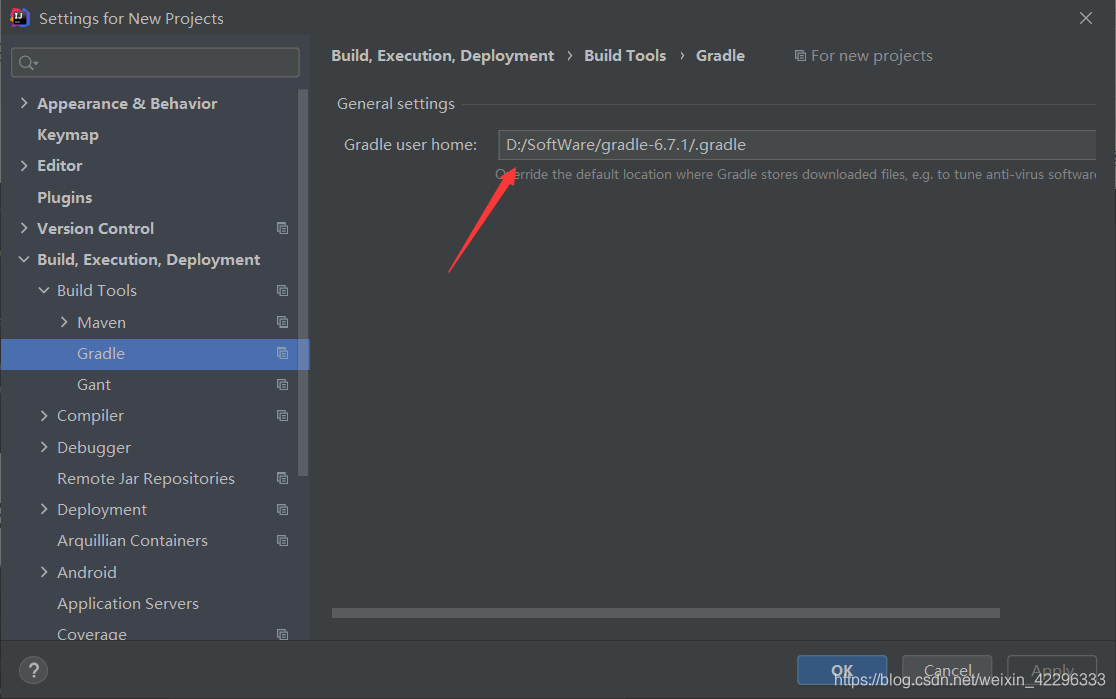Screen dimensions: 1116x699
Task: Close the Settings dialog
Action: [x=1085, y=19]
